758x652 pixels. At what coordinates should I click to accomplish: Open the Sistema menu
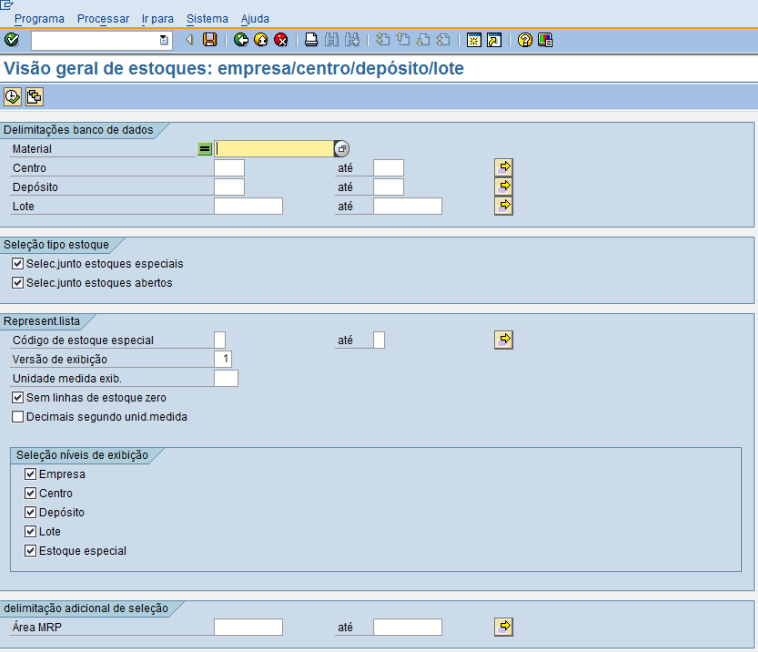(x=207, y=19)
